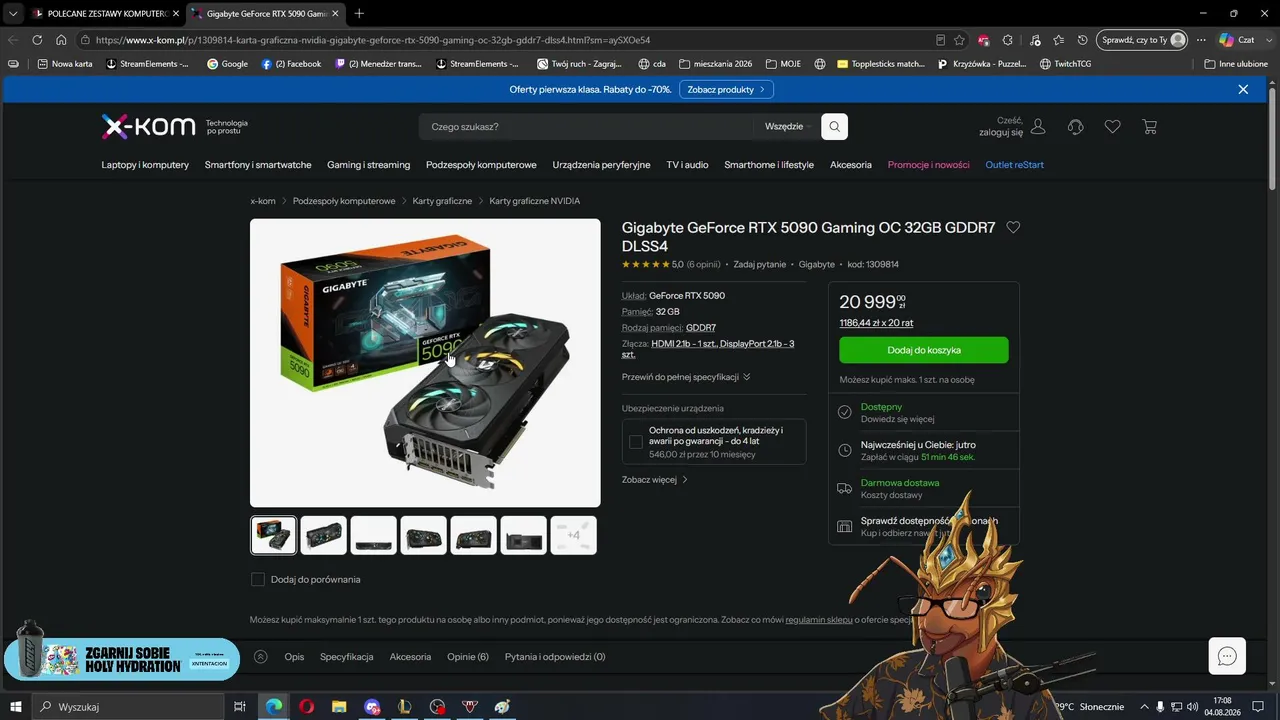Expand 'Zobacz więcej' under insurance
1280x720 pixels.
coord(655,480)
